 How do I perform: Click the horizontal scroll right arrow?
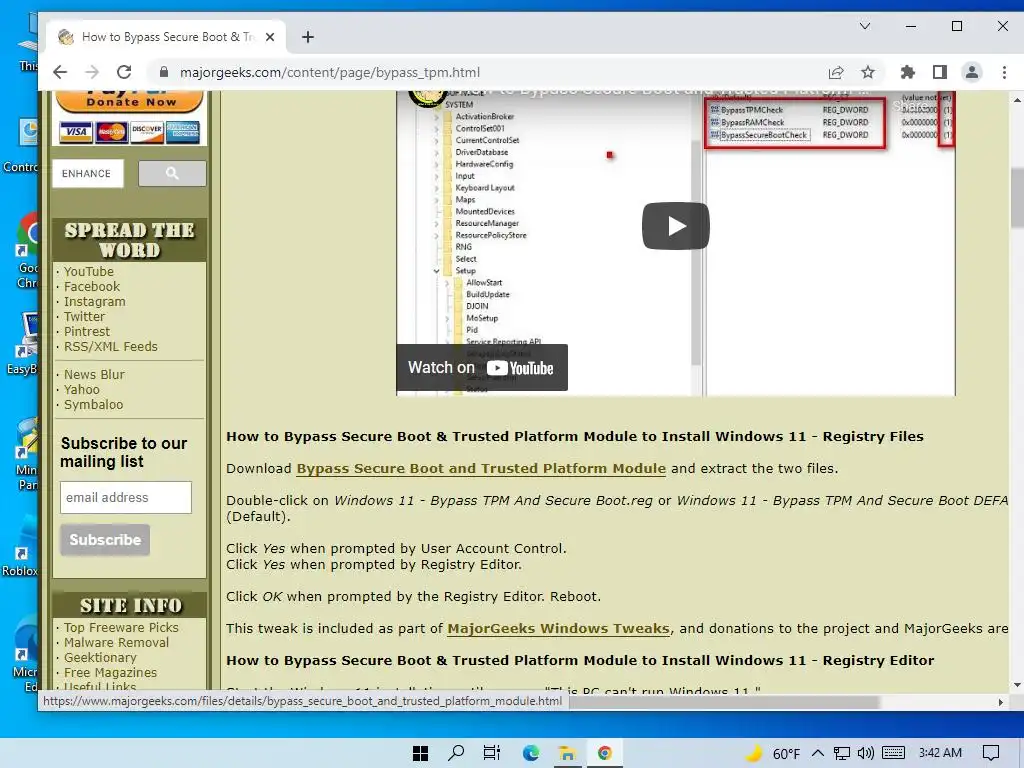1000,702
